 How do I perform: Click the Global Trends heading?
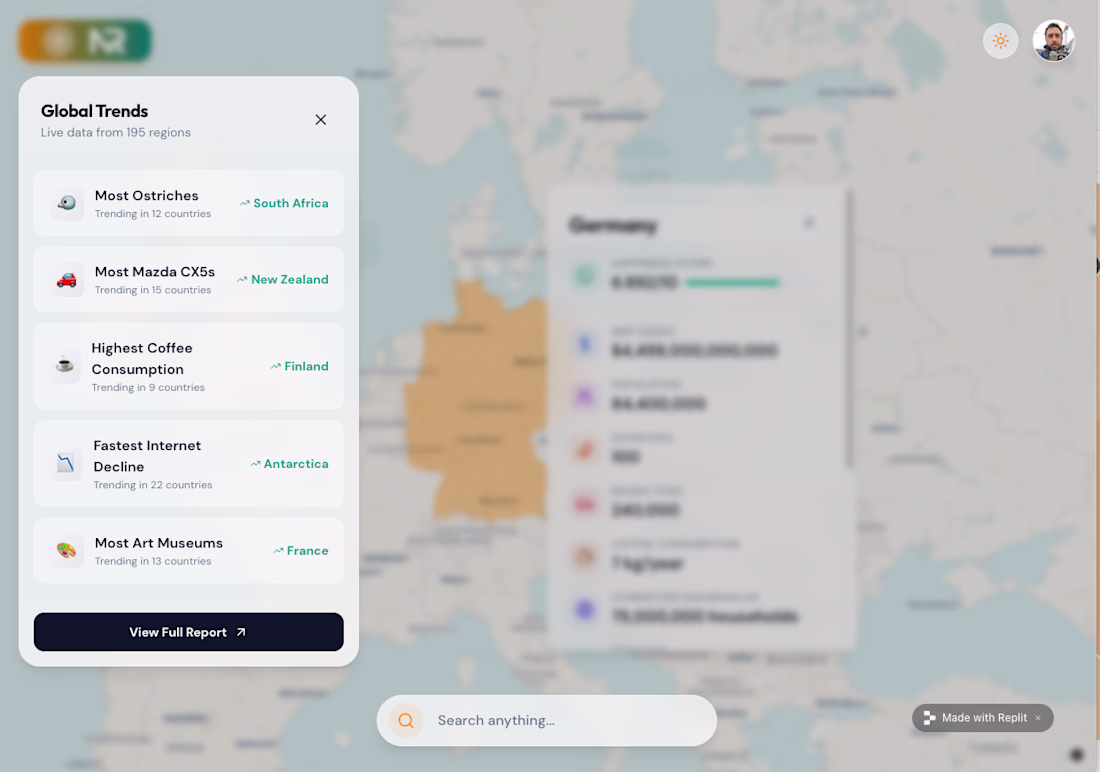[95, 111]
